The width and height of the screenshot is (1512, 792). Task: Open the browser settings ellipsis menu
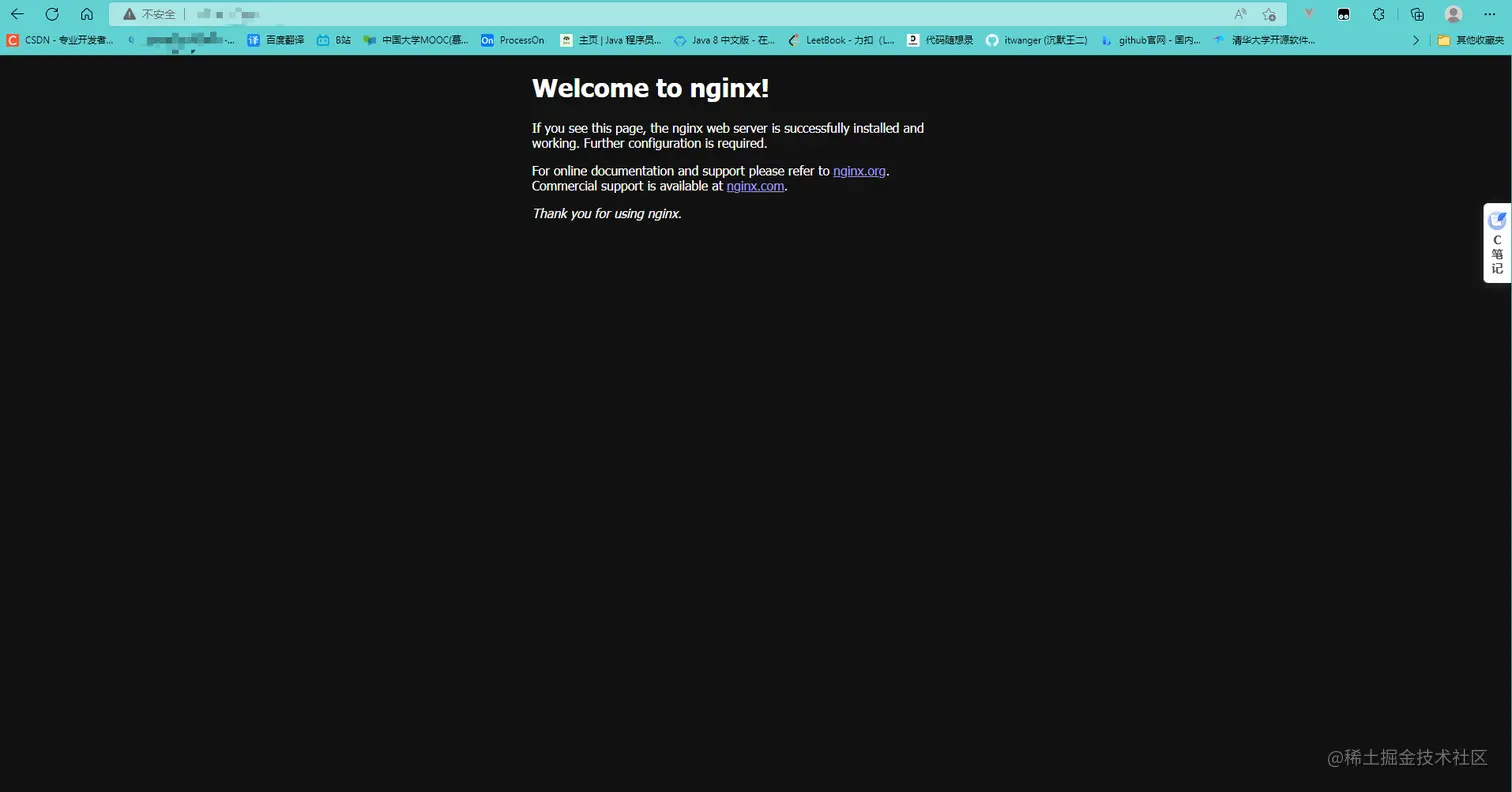[1489, 14]
